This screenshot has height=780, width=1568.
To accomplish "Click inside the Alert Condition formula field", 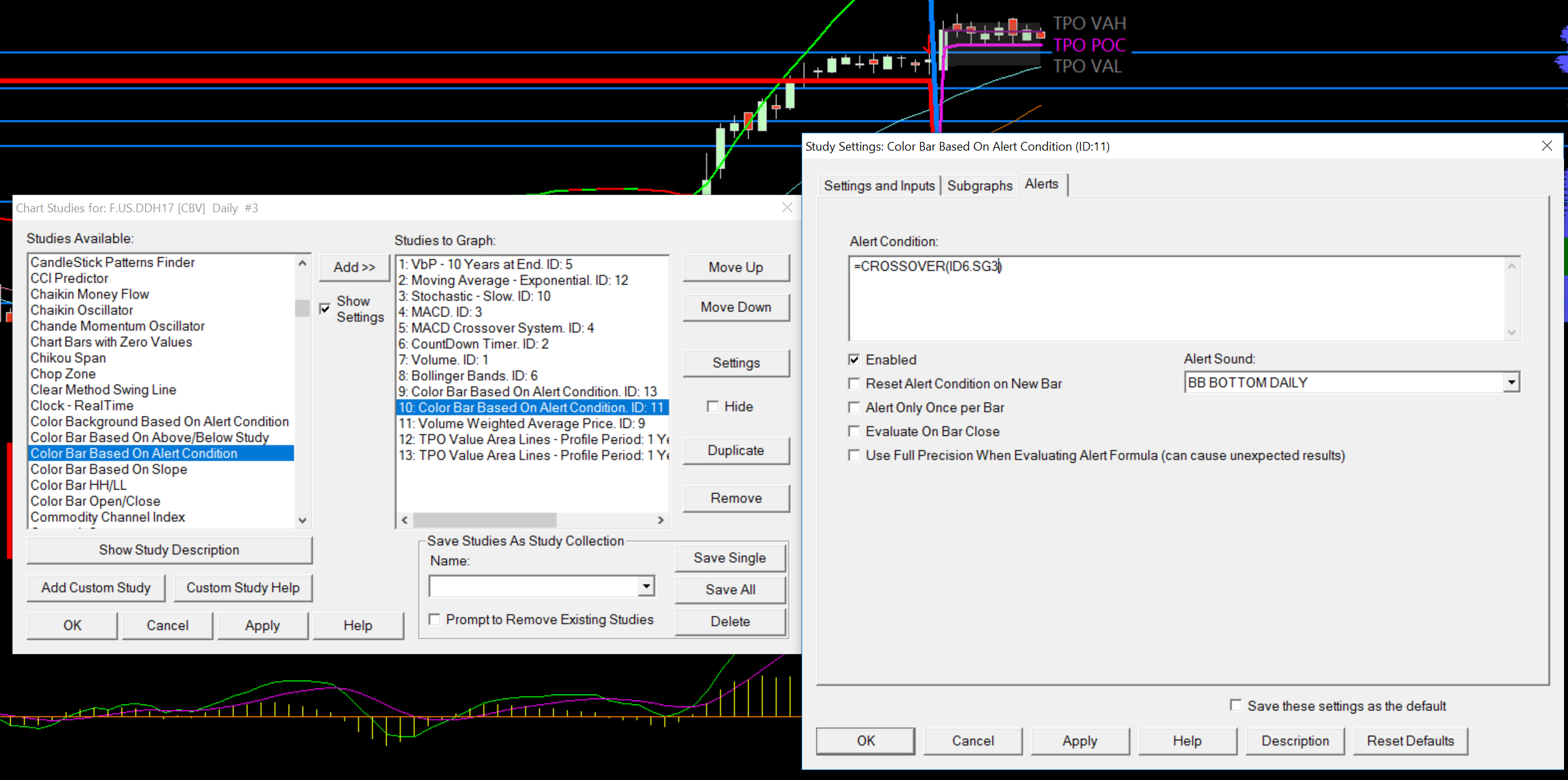I will tap(1174, 298).
